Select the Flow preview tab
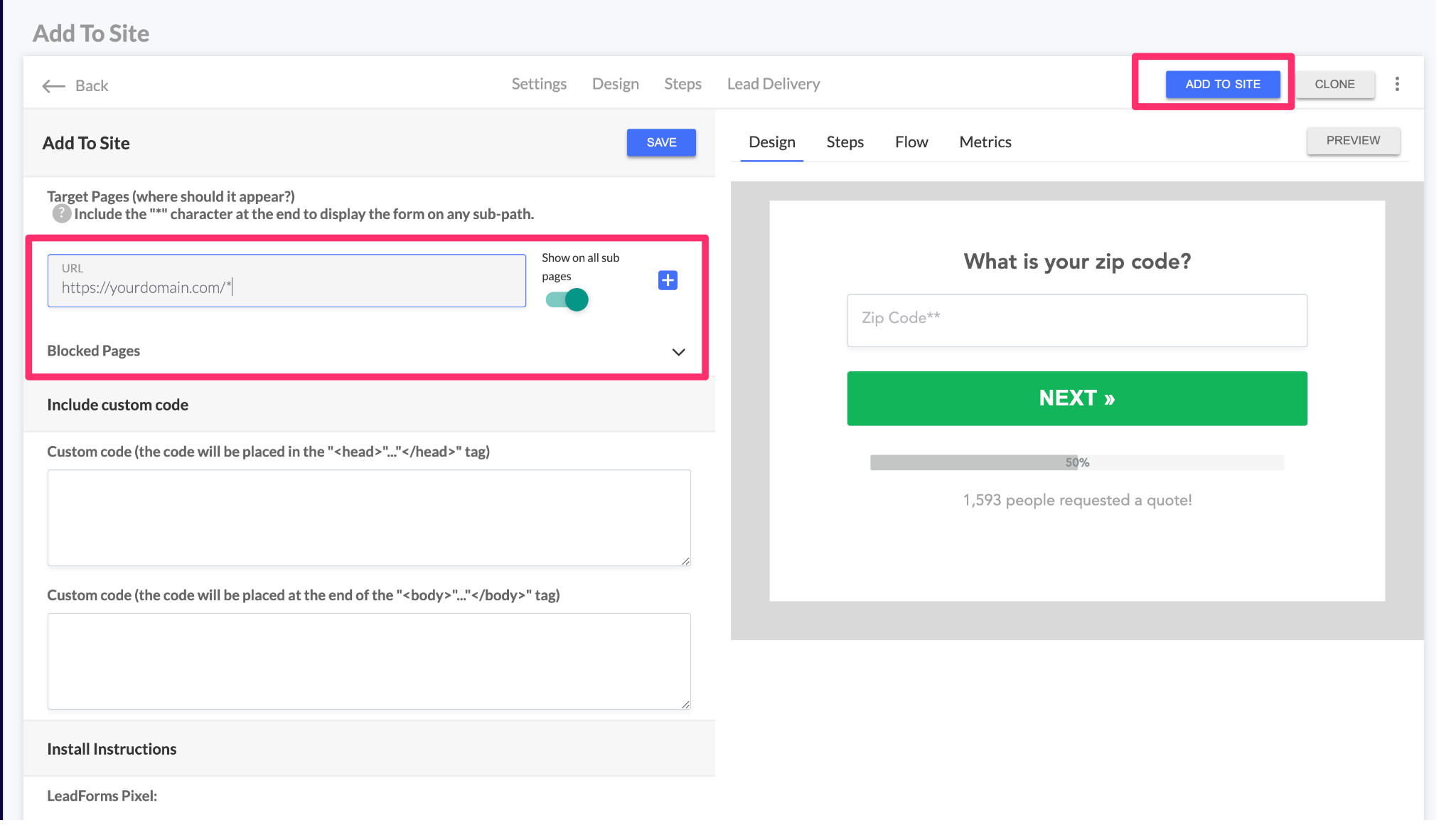 [911, 142]
